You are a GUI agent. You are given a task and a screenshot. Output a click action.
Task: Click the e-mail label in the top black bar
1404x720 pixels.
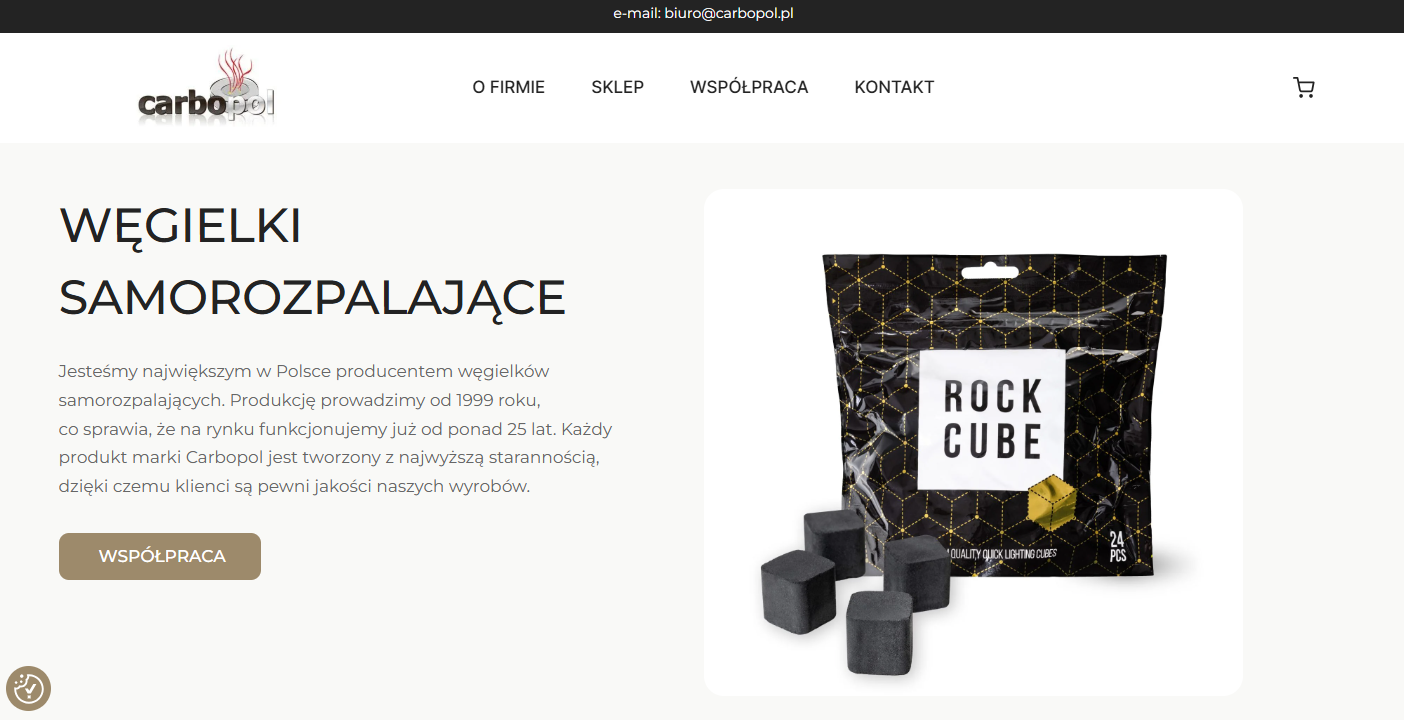click(636, 14)
